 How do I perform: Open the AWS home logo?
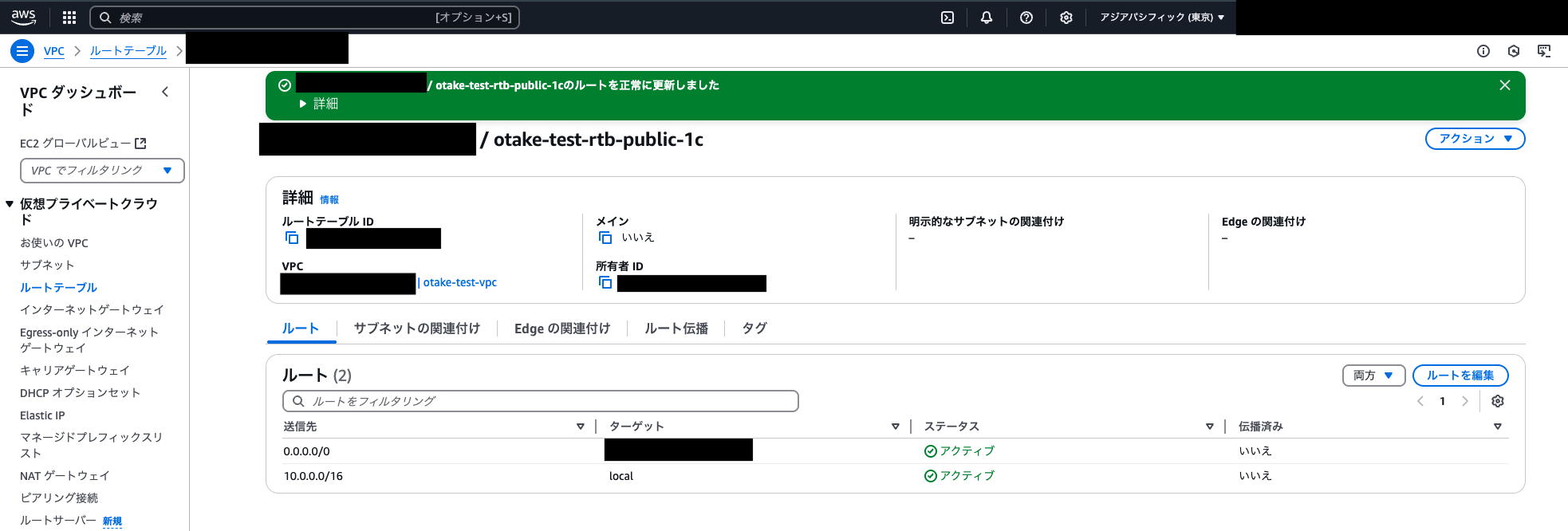click(x=24, y=17)
